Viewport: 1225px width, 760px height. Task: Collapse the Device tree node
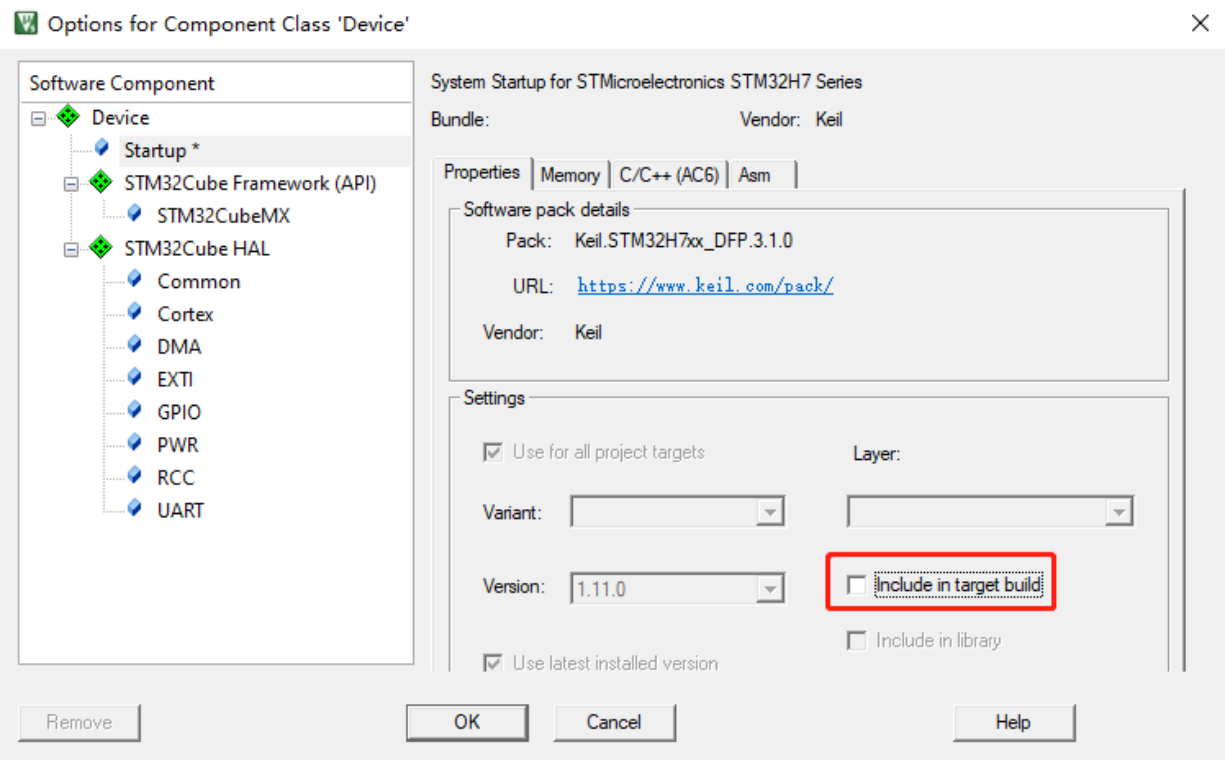click(38, 118)
